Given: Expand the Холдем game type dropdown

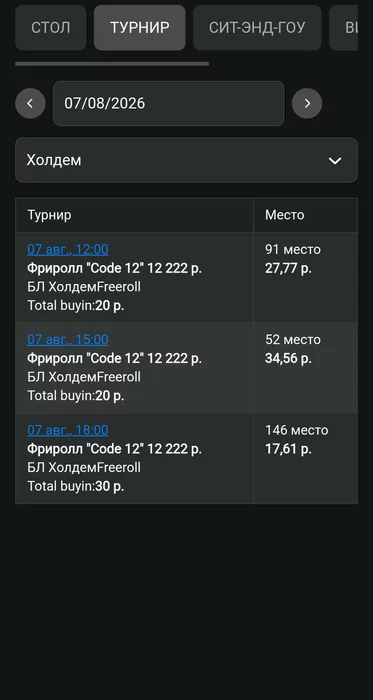Looking at the screenshot, I should point(186,160).
